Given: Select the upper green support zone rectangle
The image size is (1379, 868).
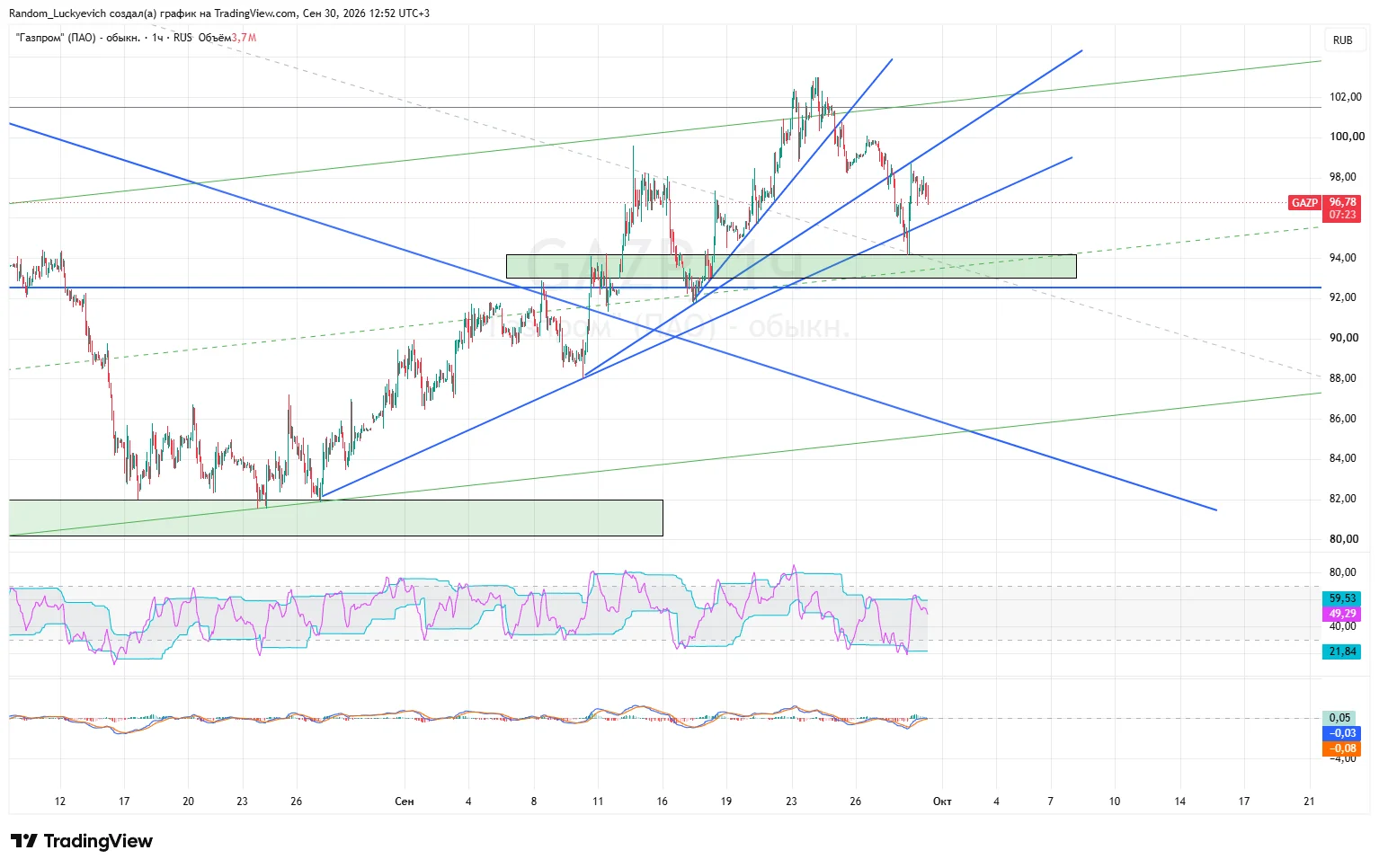Looking at the screenshot, I should (x=791, y=266).
